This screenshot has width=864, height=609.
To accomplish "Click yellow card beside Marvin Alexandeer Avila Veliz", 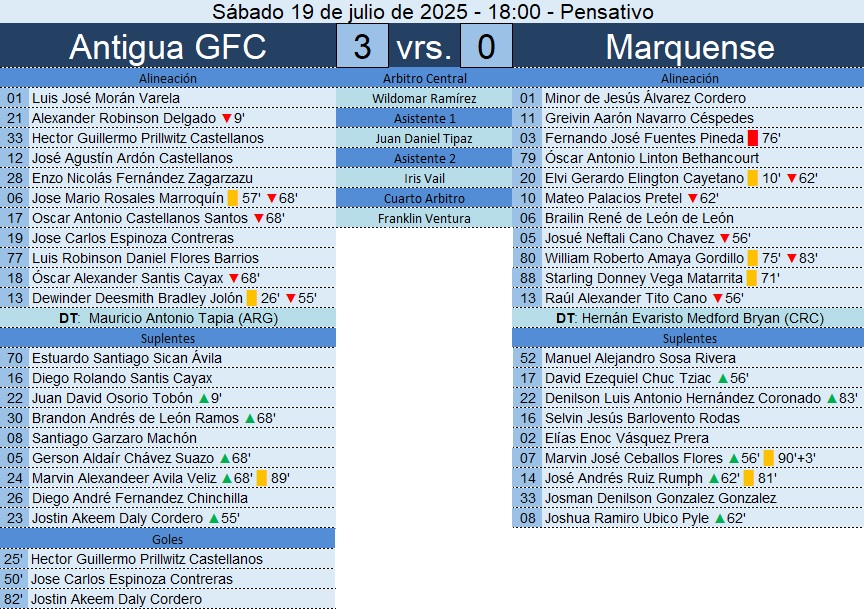I will point(261,478).
